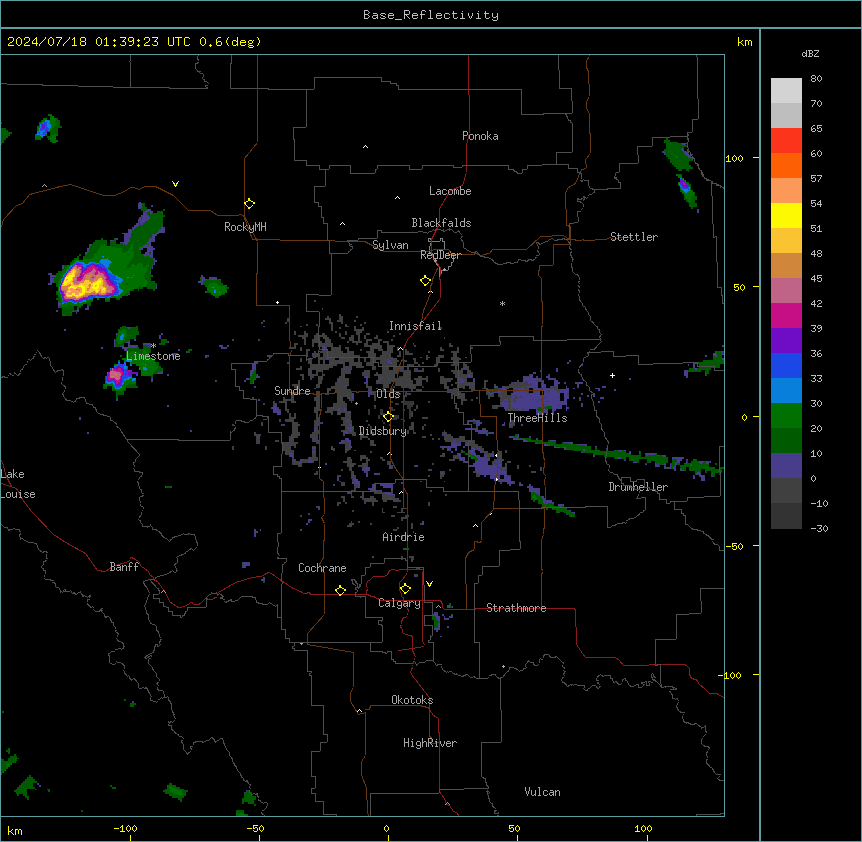
Task: Click the Lacombe city label
Action: point(450,191)
